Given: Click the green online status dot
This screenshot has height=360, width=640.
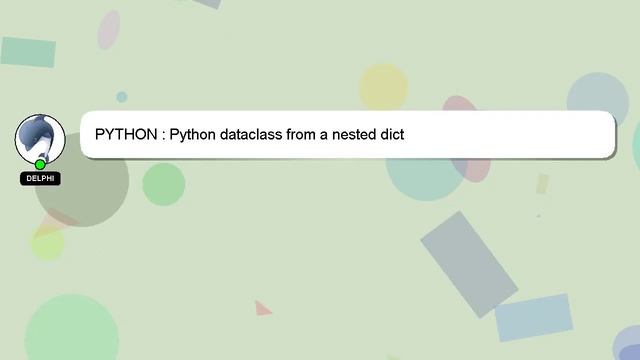Looking at the screenshot, I should [40, 165].
